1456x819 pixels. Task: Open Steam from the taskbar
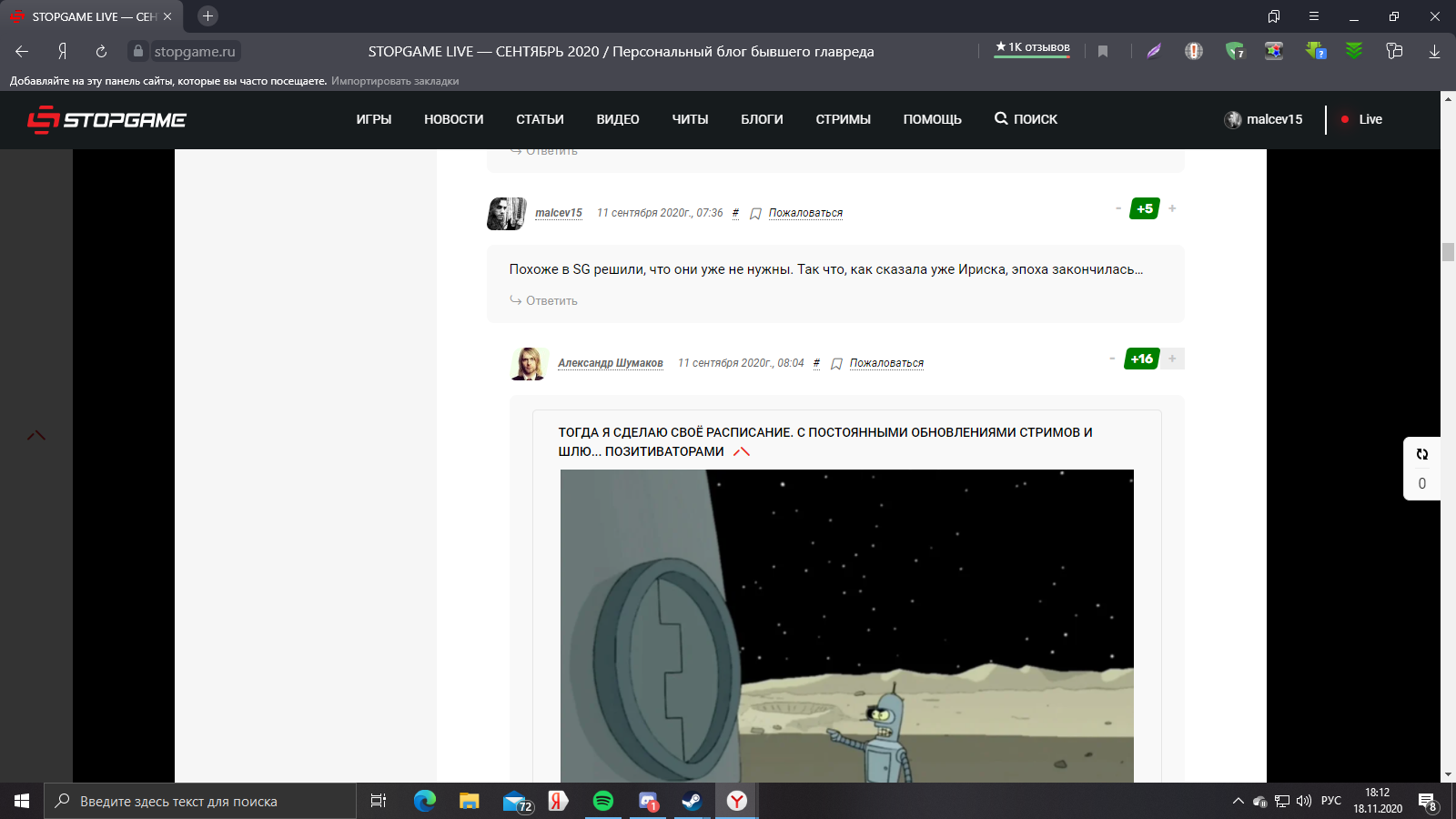click(692, 801)
